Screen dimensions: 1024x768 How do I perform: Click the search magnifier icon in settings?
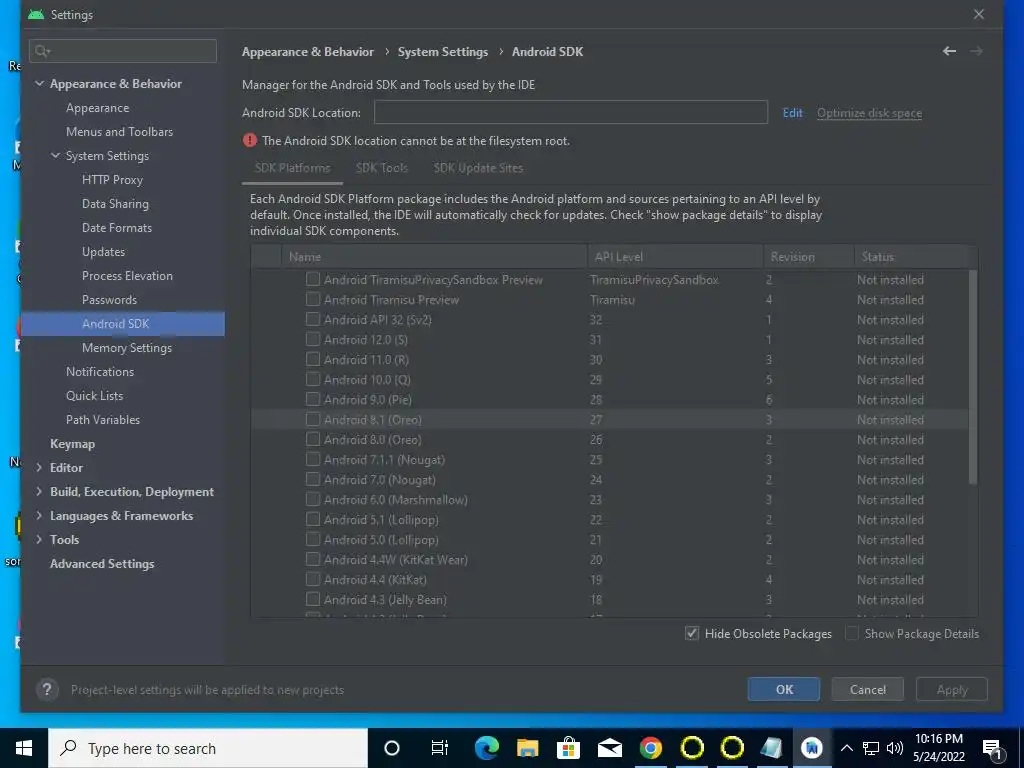(x=42, y=51)
